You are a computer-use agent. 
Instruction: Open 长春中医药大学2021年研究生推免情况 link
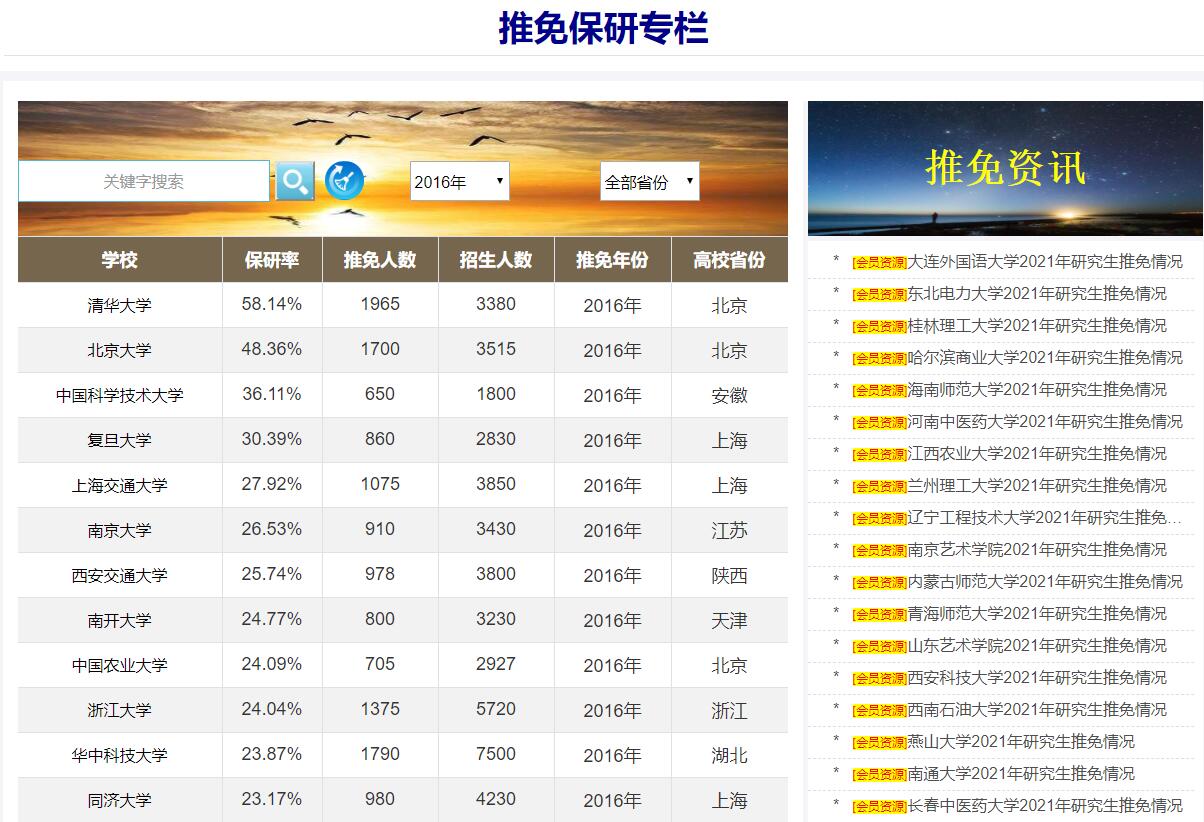coord(1044,806)
